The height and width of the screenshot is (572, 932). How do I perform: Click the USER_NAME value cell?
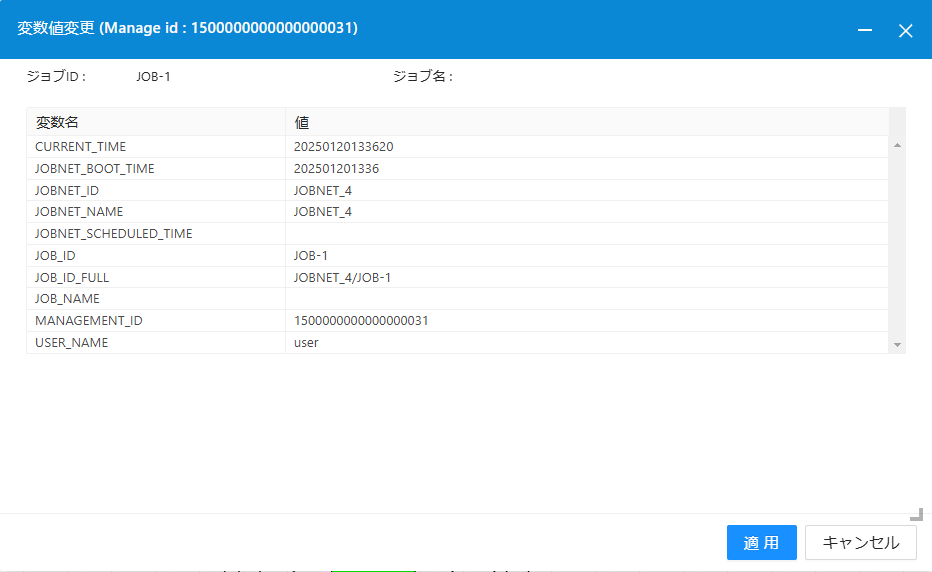(x=586, y=343)
